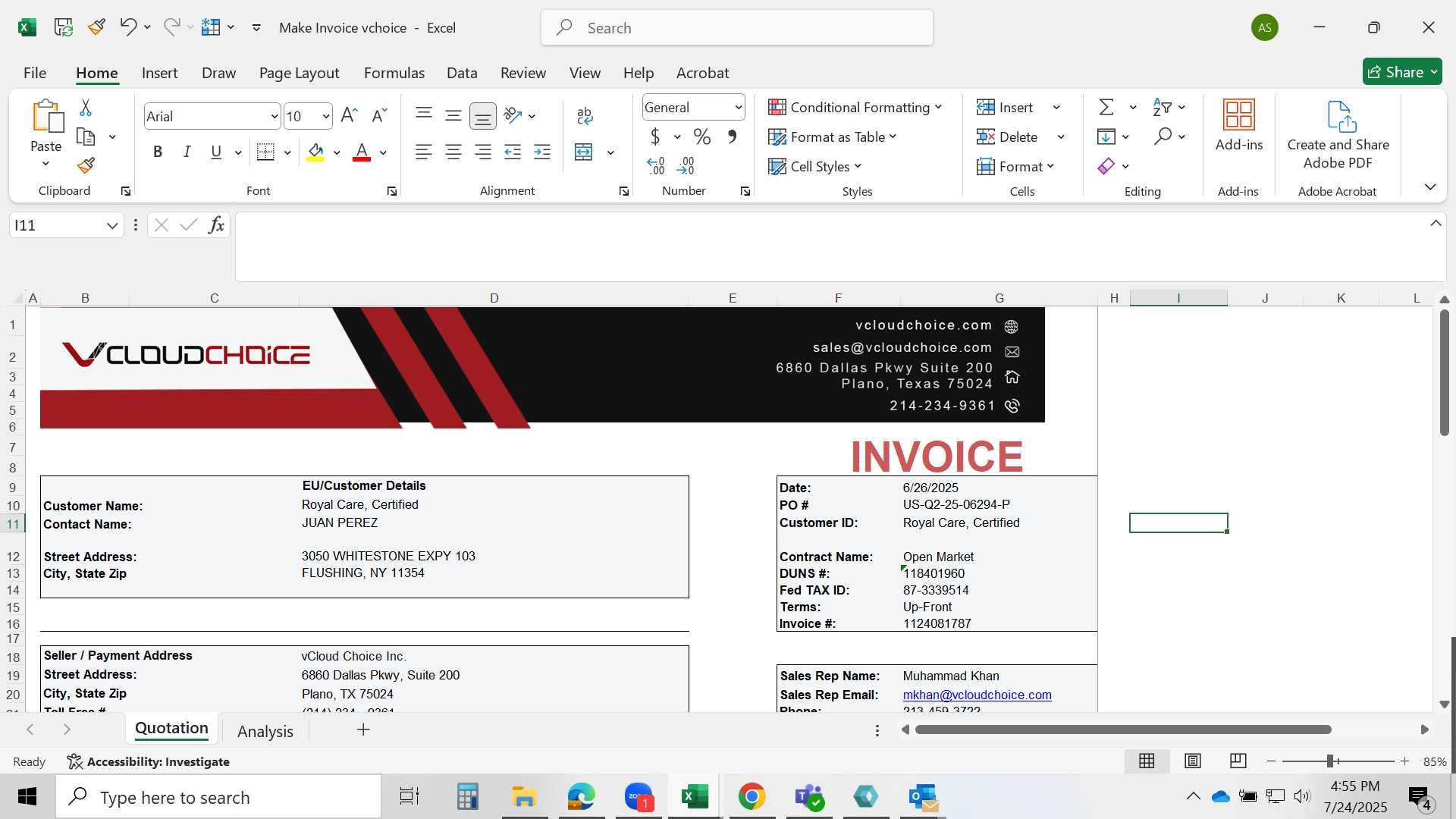Click the zoom slider handle
Viewport: 1456px width, 819px height.
tap(1330, 761)
